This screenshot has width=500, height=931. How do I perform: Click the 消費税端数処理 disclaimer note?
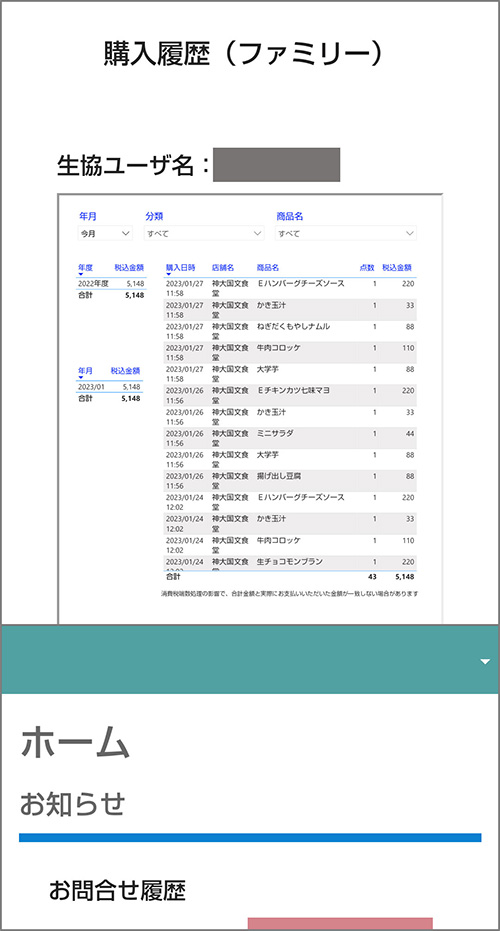tap(289, 594)
